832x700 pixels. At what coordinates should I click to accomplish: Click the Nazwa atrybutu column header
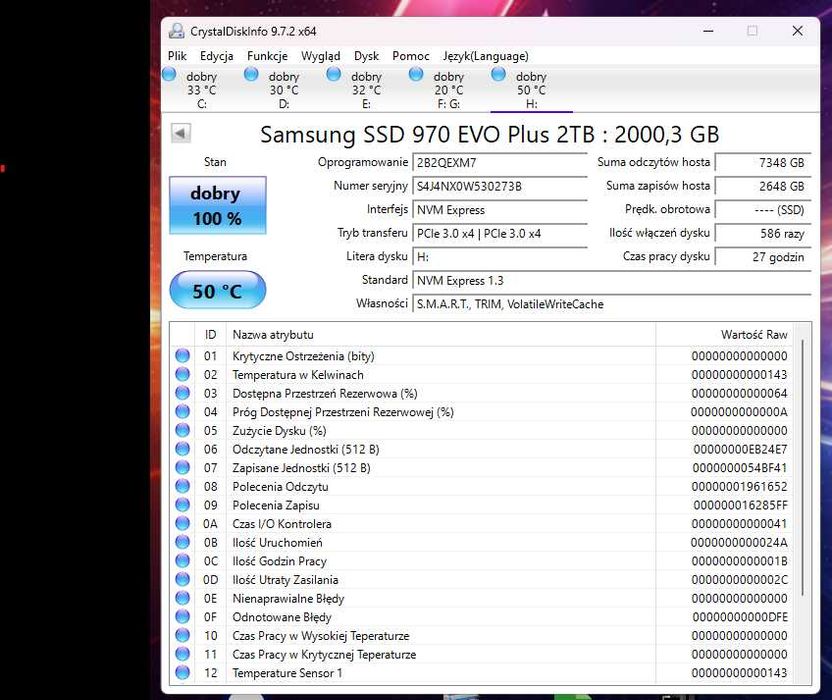point(441,335)
